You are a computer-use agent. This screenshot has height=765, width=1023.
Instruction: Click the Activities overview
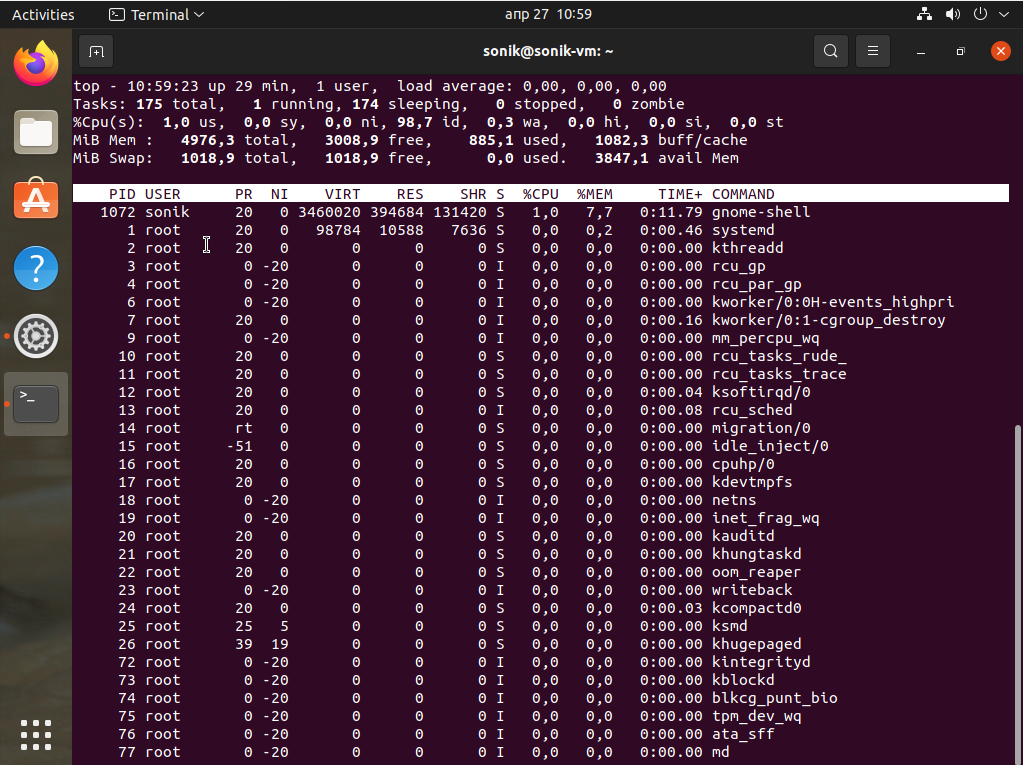coord(43,14)
